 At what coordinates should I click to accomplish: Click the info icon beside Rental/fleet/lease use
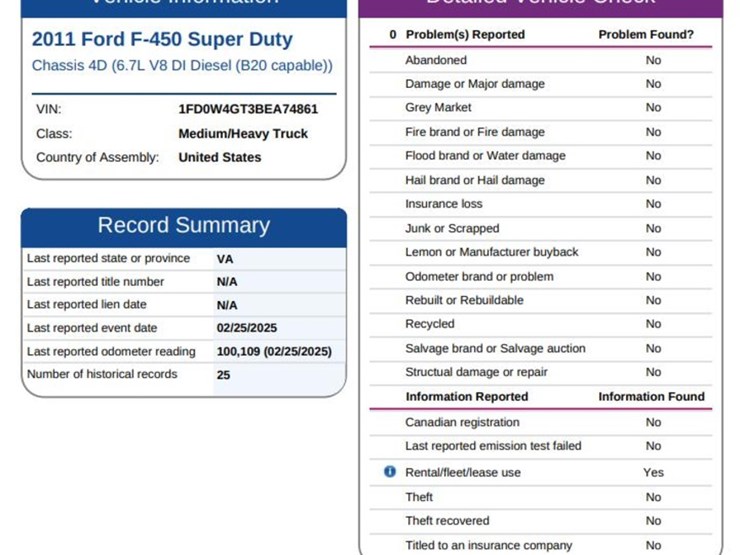point(390,472)
